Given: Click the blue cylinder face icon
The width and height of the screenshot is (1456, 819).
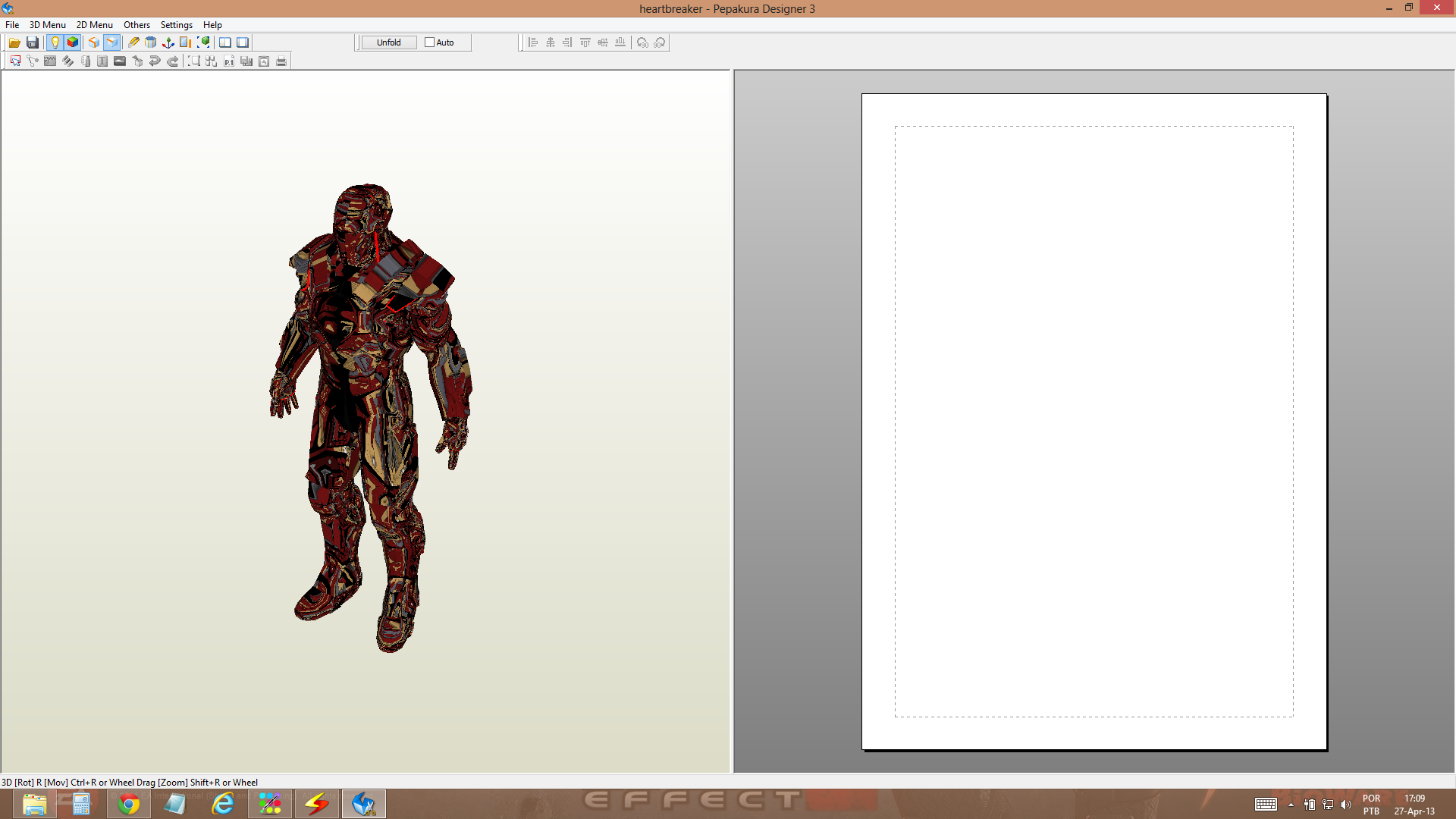Looking at the screenshot, I should [151, 42].
